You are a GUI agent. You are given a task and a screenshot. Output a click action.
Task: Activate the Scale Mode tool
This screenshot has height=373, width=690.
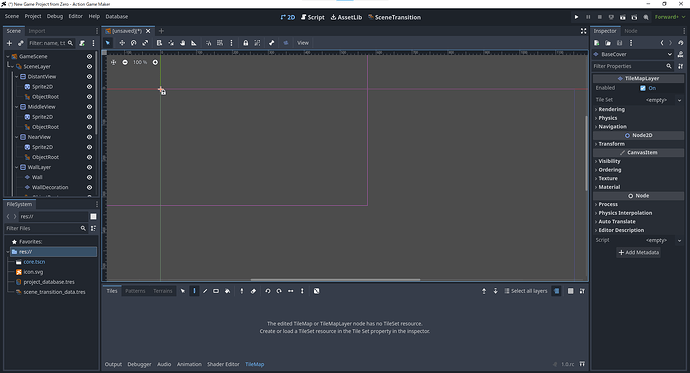point(145,43)
